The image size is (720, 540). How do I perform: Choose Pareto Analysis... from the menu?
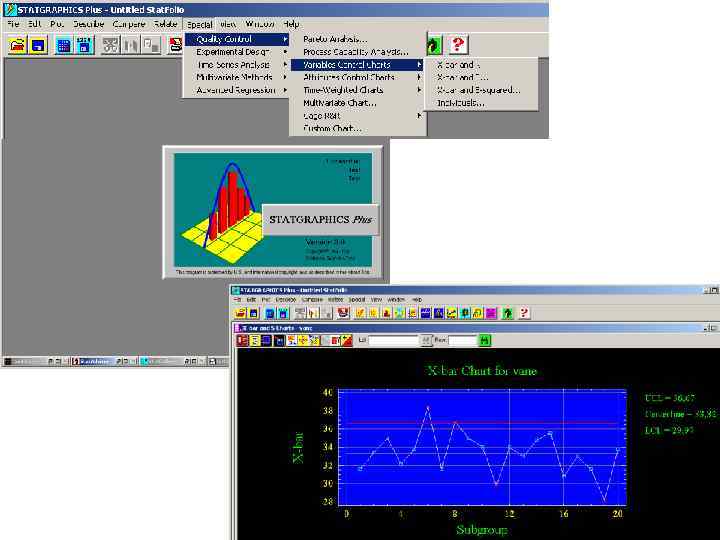(357, 39)
